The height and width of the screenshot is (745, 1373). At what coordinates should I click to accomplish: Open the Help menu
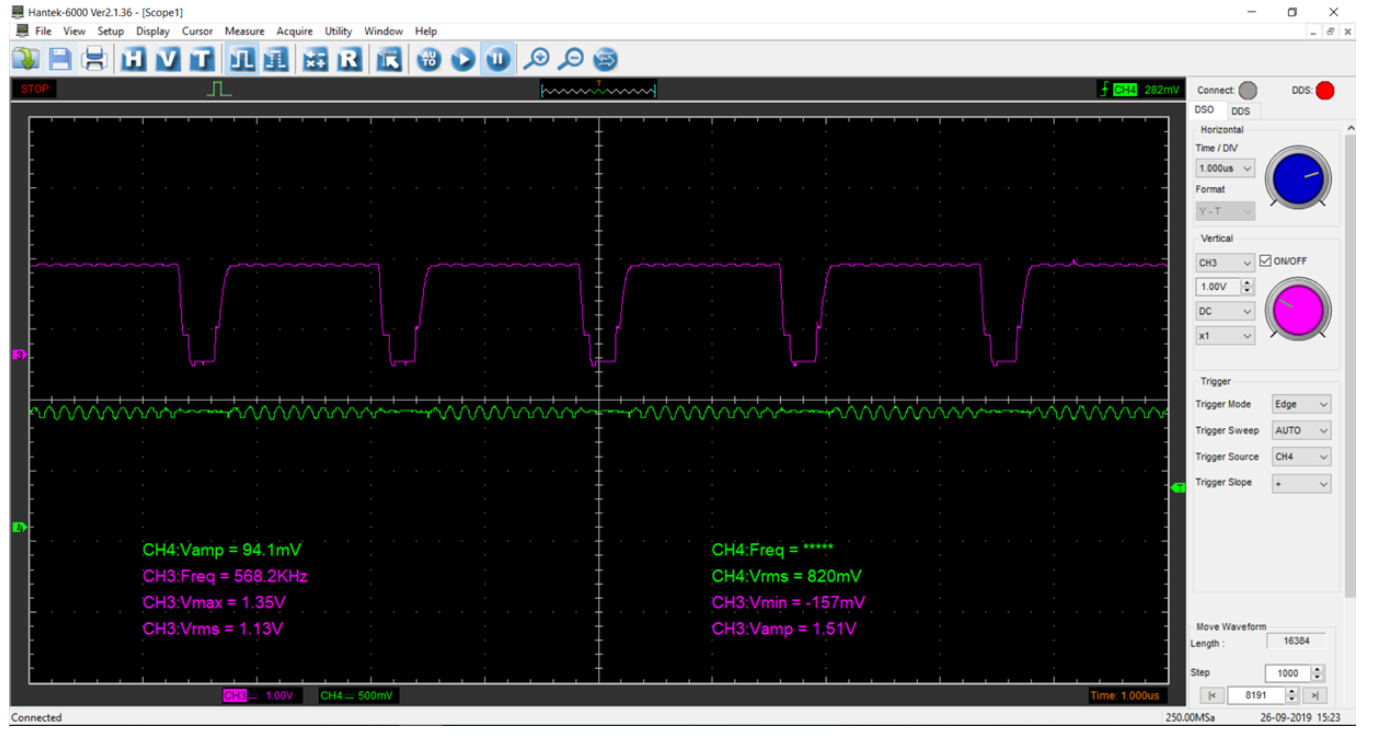point(426,31)
